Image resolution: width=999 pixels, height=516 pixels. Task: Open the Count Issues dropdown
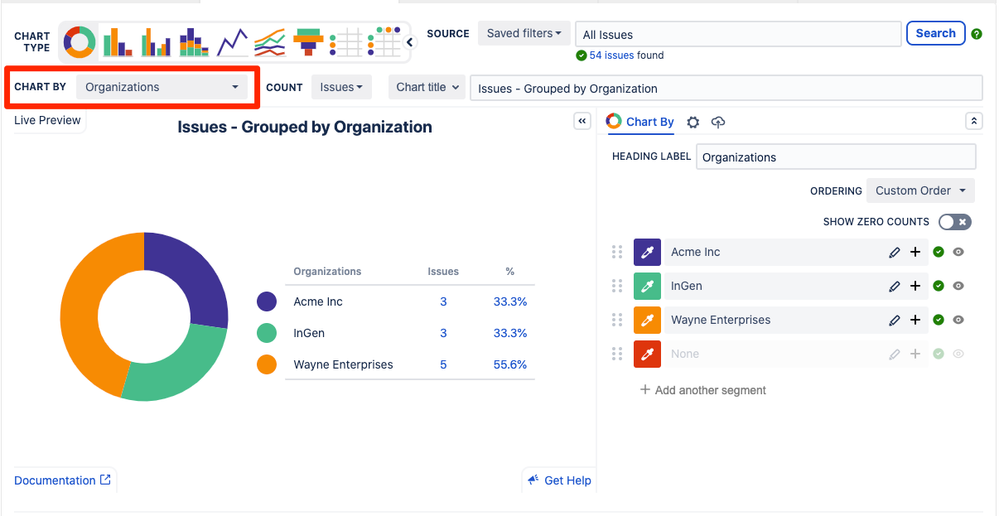pos(341,87)
